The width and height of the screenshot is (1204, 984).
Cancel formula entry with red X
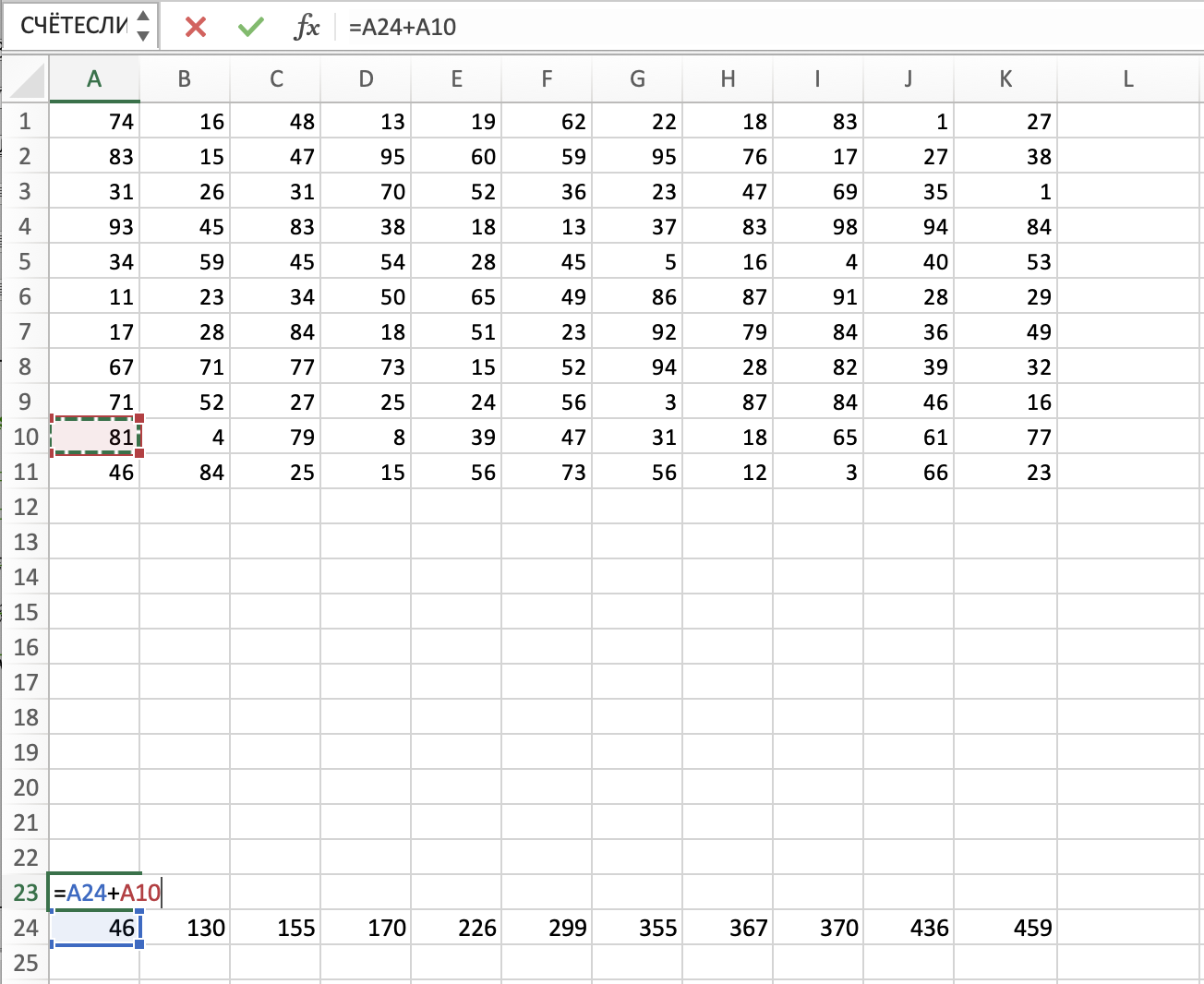196,27
